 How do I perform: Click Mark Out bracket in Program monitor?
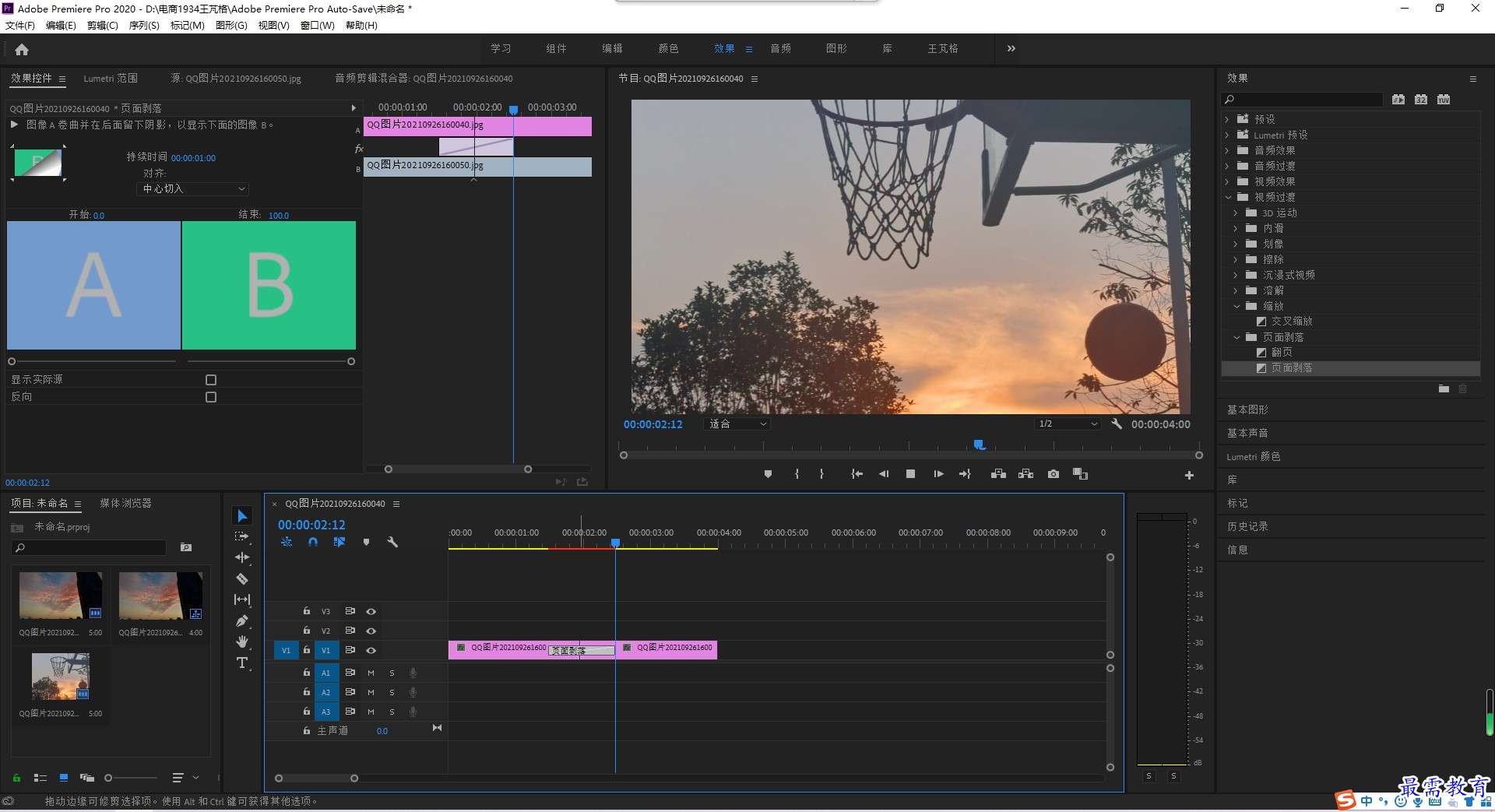pyautogui.click(x=821, y=474)
